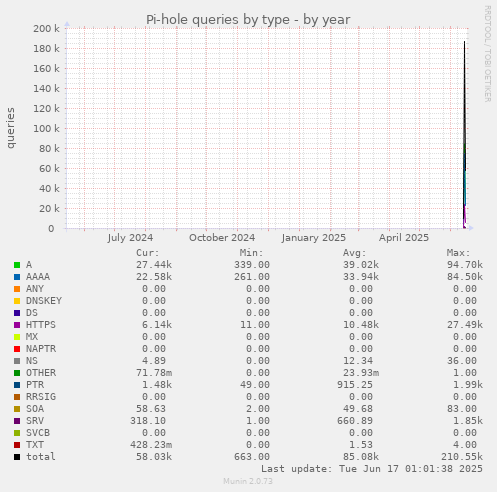
Task: Click the total max value '210.55k'
Action: [462, 457]
